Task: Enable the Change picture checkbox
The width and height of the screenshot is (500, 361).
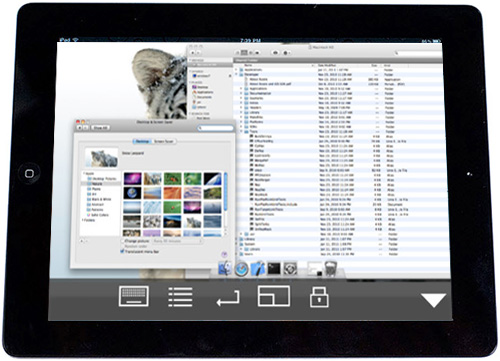Action: point(122,241)
